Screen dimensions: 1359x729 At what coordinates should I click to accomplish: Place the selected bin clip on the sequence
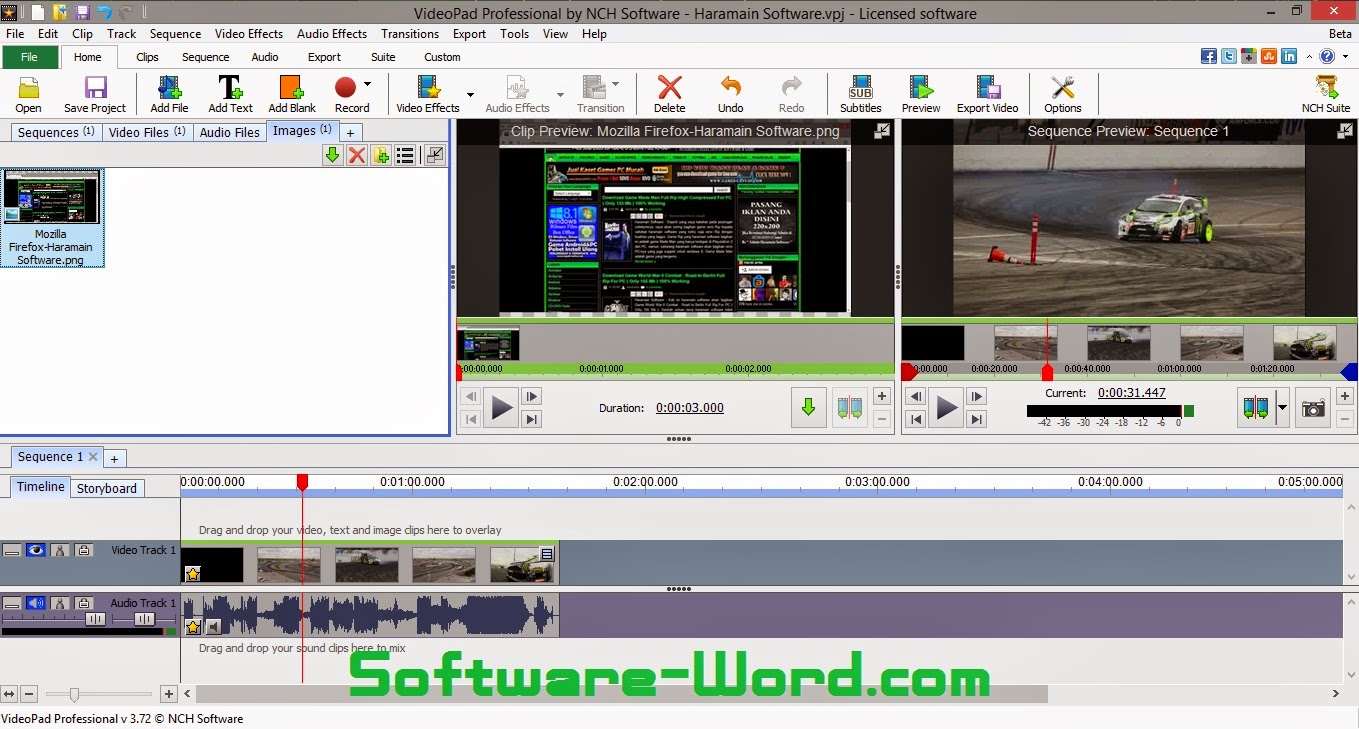(333, 155)
